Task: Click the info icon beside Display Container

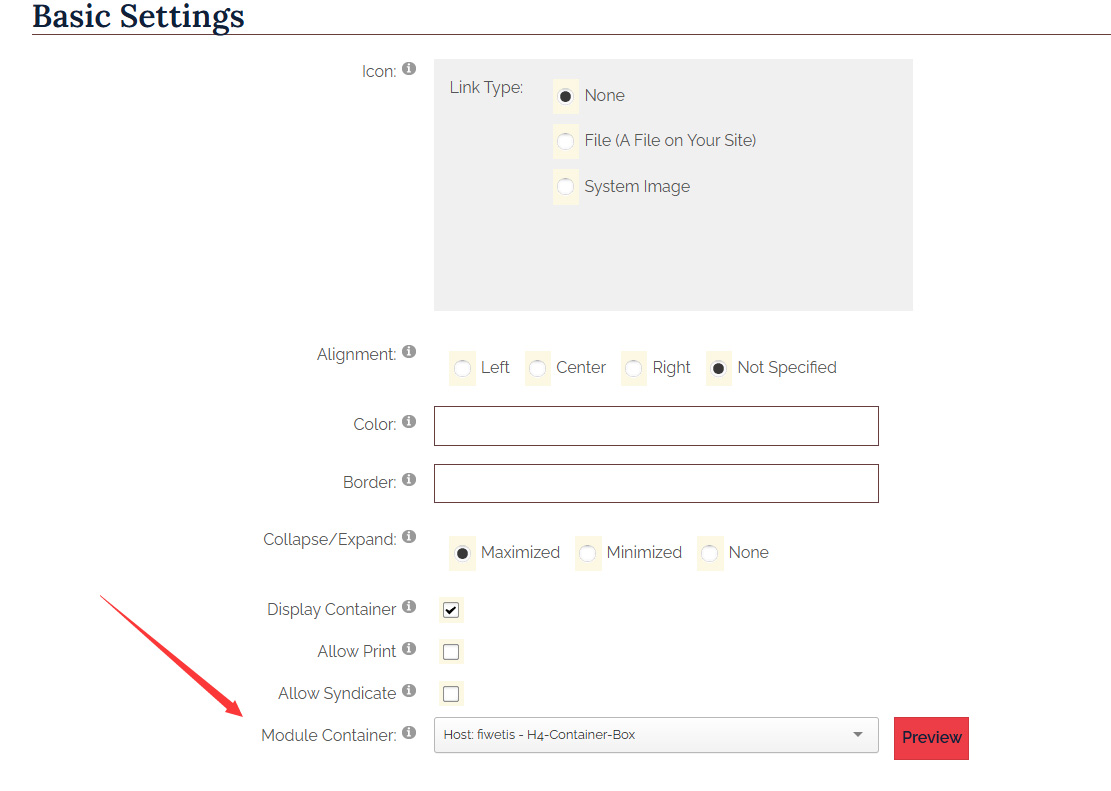Action: (409, 607)
